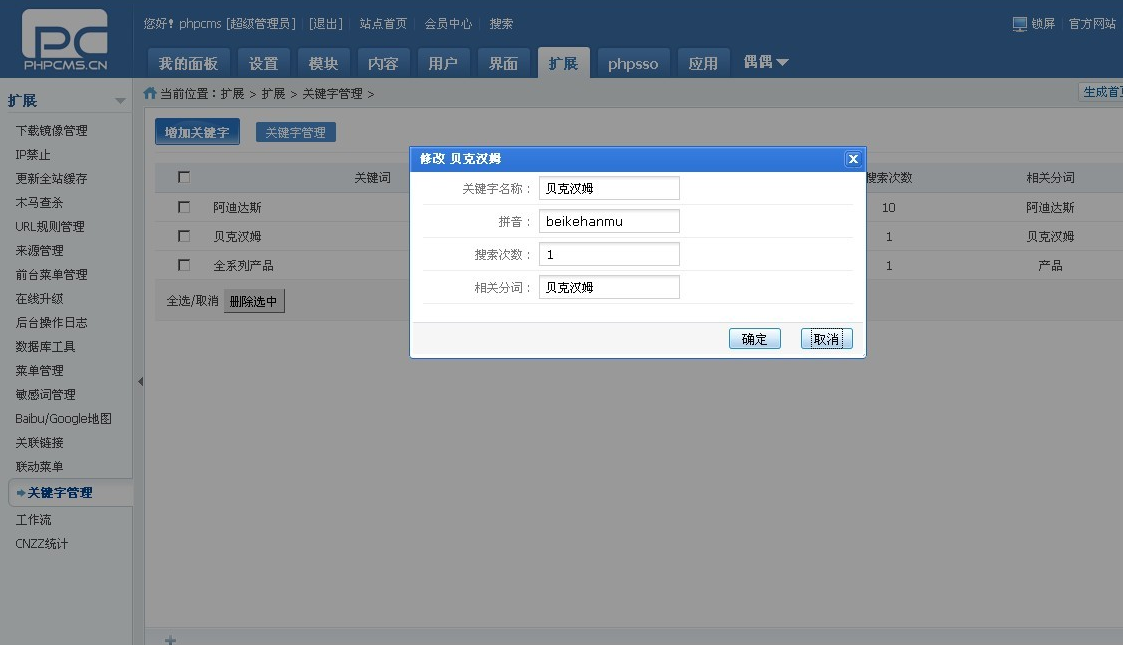The height and width of the screenshot is (645, 1123).
Task: Switch to the phpsso tab
Action: 633,63
